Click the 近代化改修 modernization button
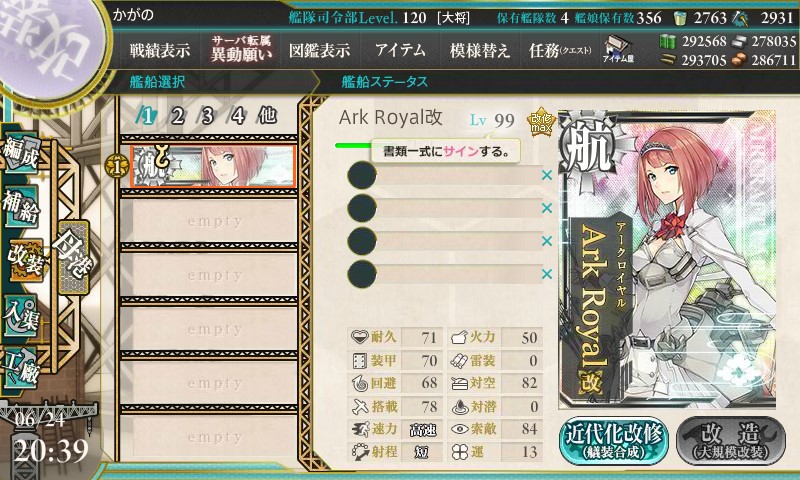This screenshot has height=480, width=800. 614,441
